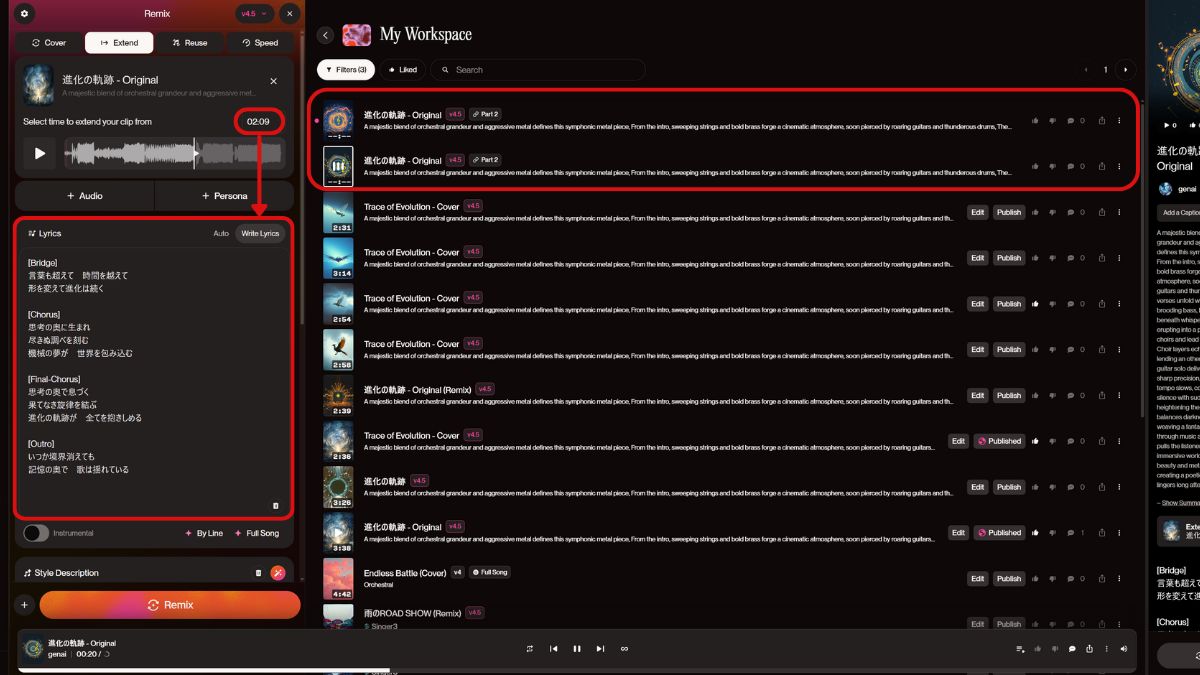Toggle the repeat arrows icon in player bar
Image resolution: width=1200 pixels, height=675 pixels.
click(x=530, y=649)
